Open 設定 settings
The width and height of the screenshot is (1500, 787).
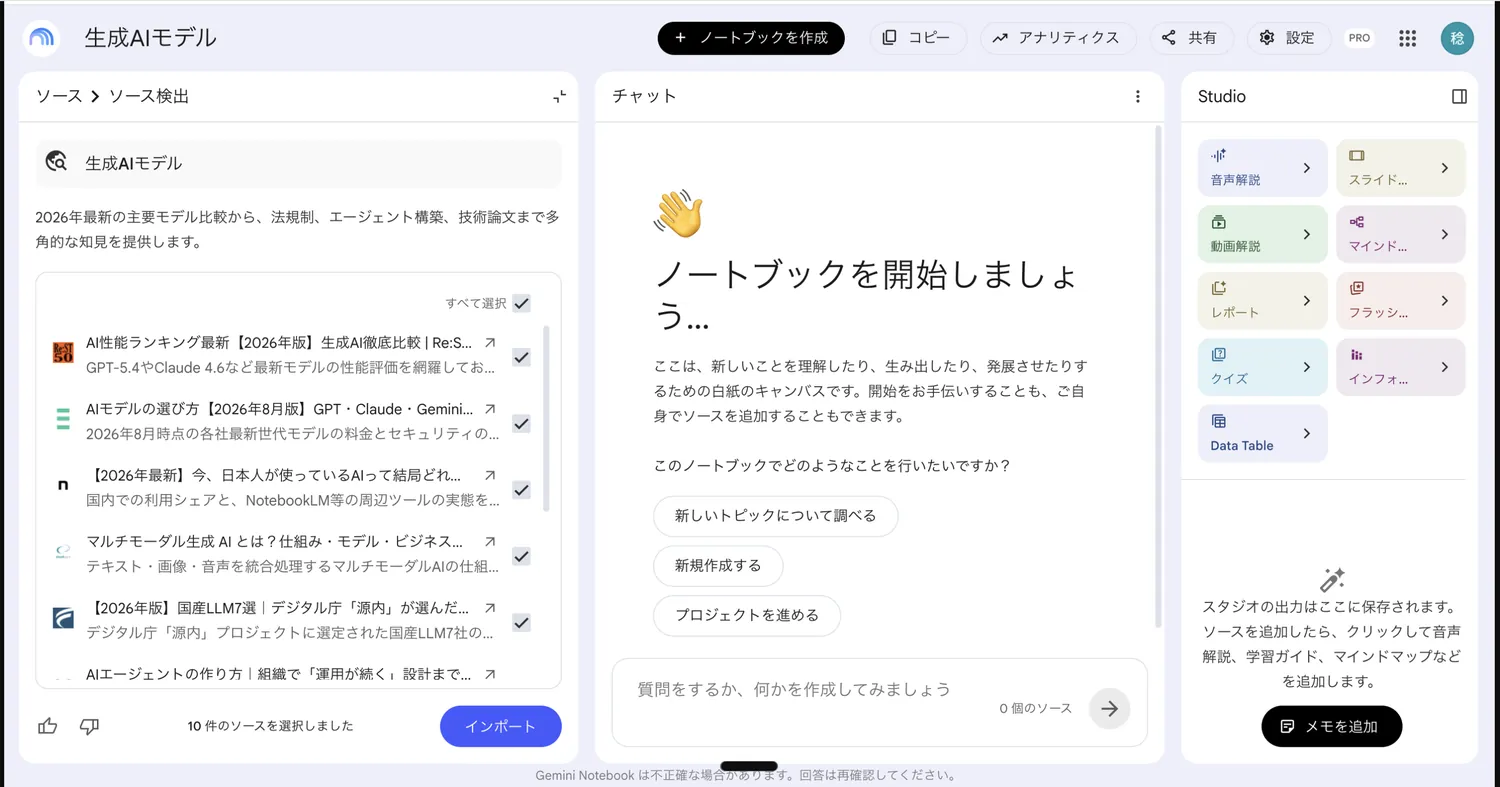point(1289,38)
